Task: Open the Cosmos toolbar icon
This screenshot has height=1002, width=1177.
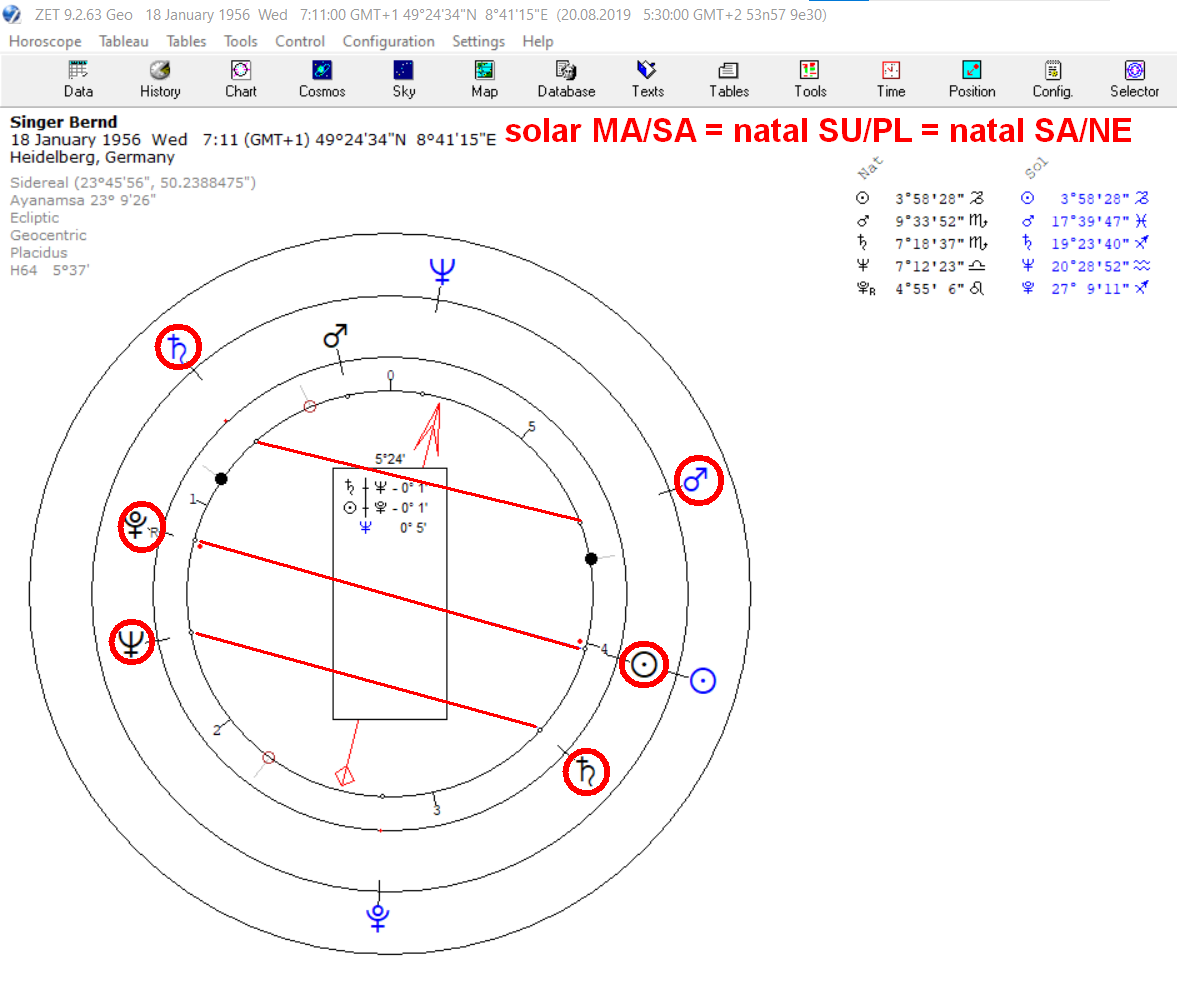Action: 322,80
